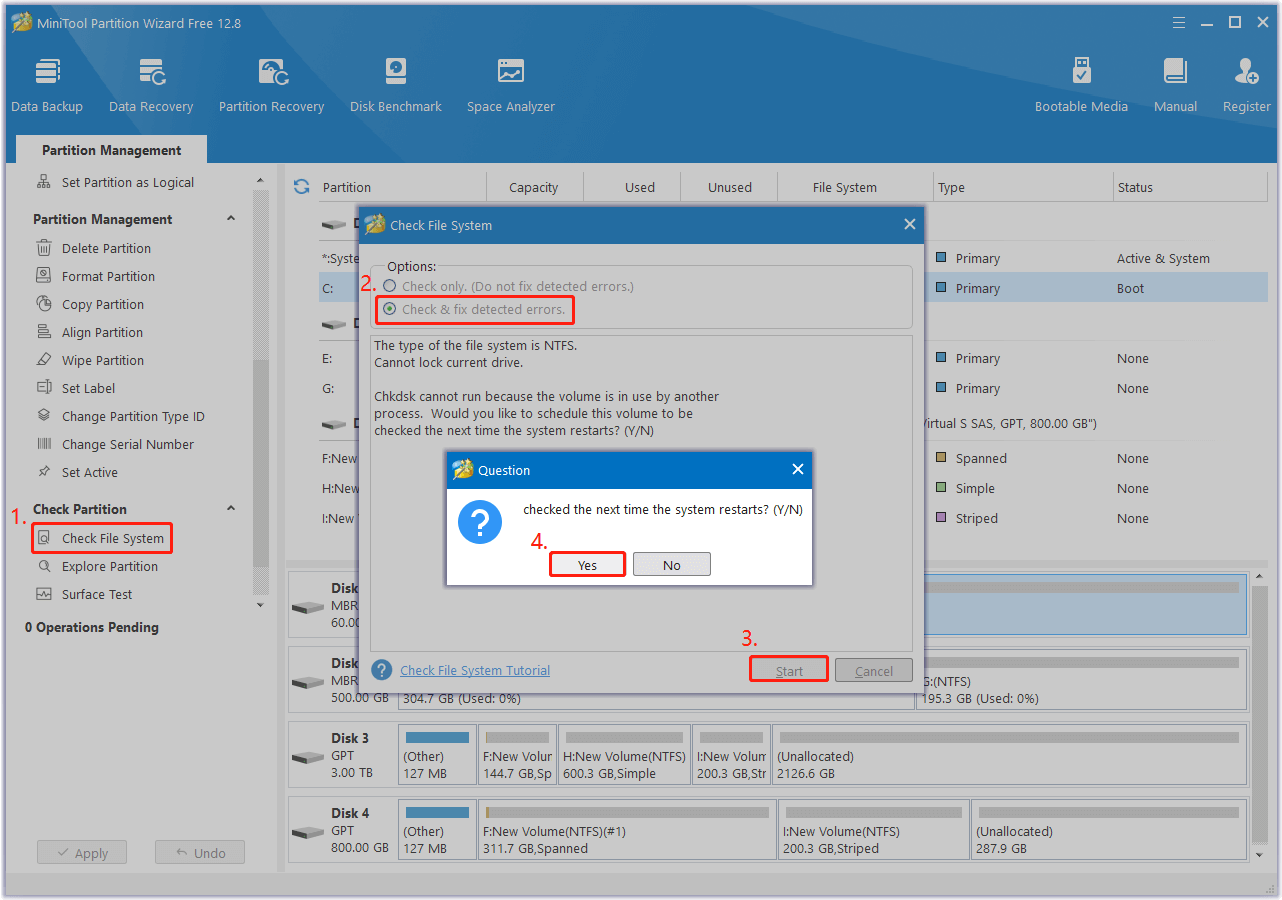This screenshot has height=900, width=1282.
Task: Click the partition list scroll down arrow
Action: point(1261,855)
